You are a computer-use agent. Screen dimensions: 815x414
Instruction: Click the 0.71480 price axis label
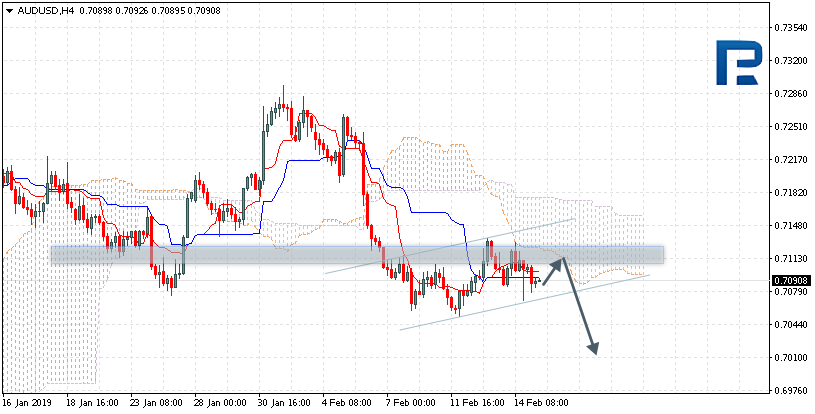[x=792, y=225]
